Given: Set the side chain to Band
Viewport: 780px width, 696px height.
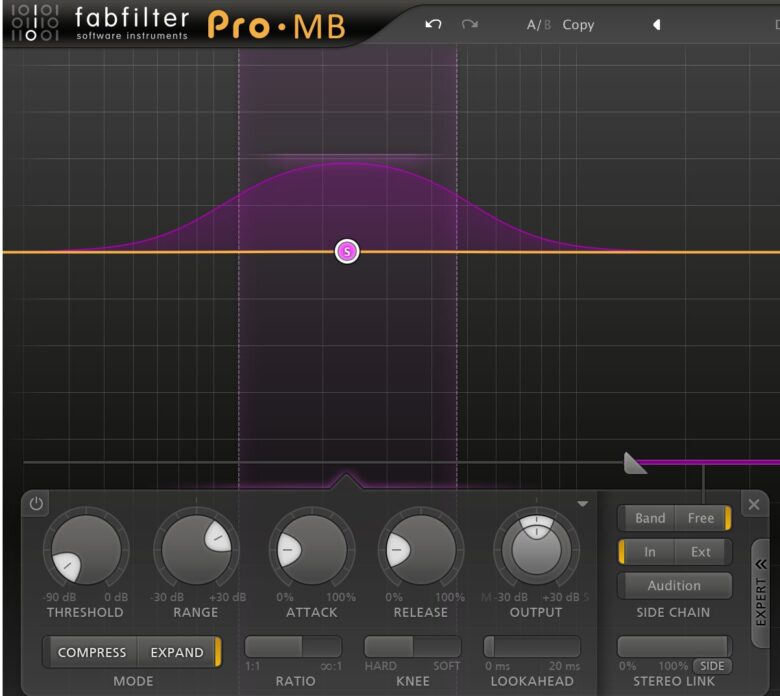Looking at the screenshot, I should 650,518.
